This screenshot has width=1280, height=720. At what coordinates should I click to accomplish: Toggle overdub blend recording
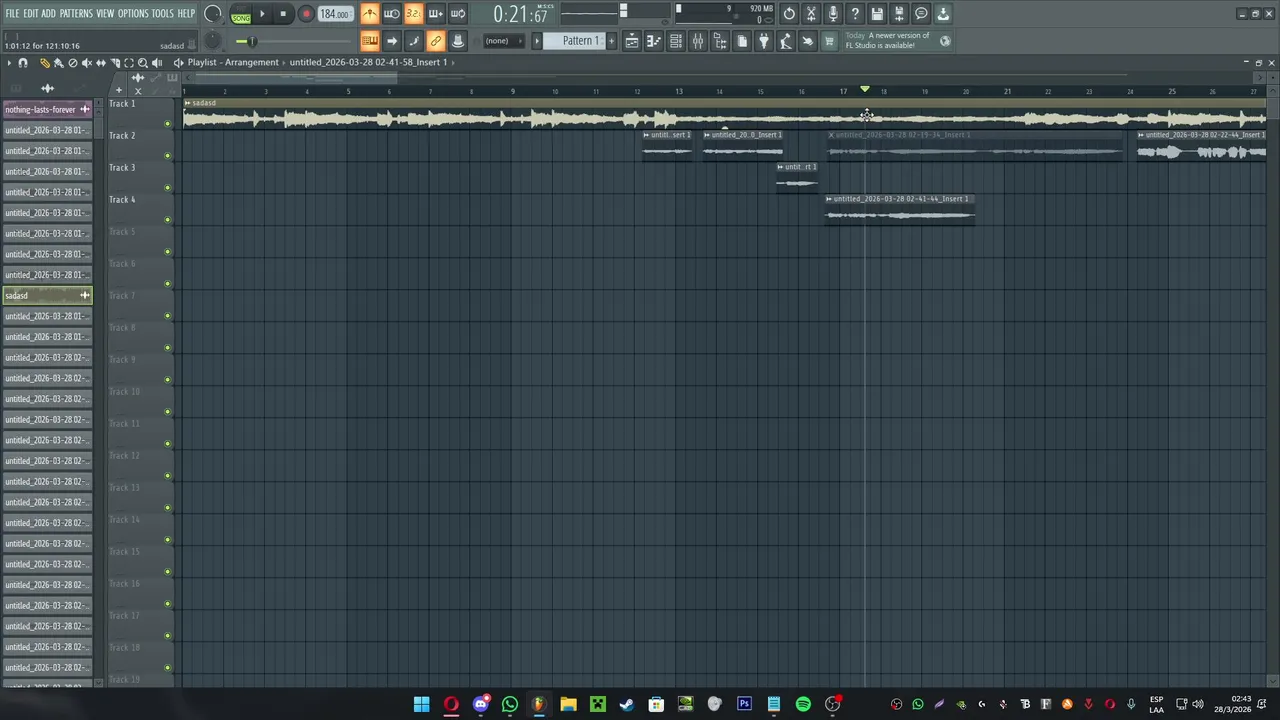435,14
